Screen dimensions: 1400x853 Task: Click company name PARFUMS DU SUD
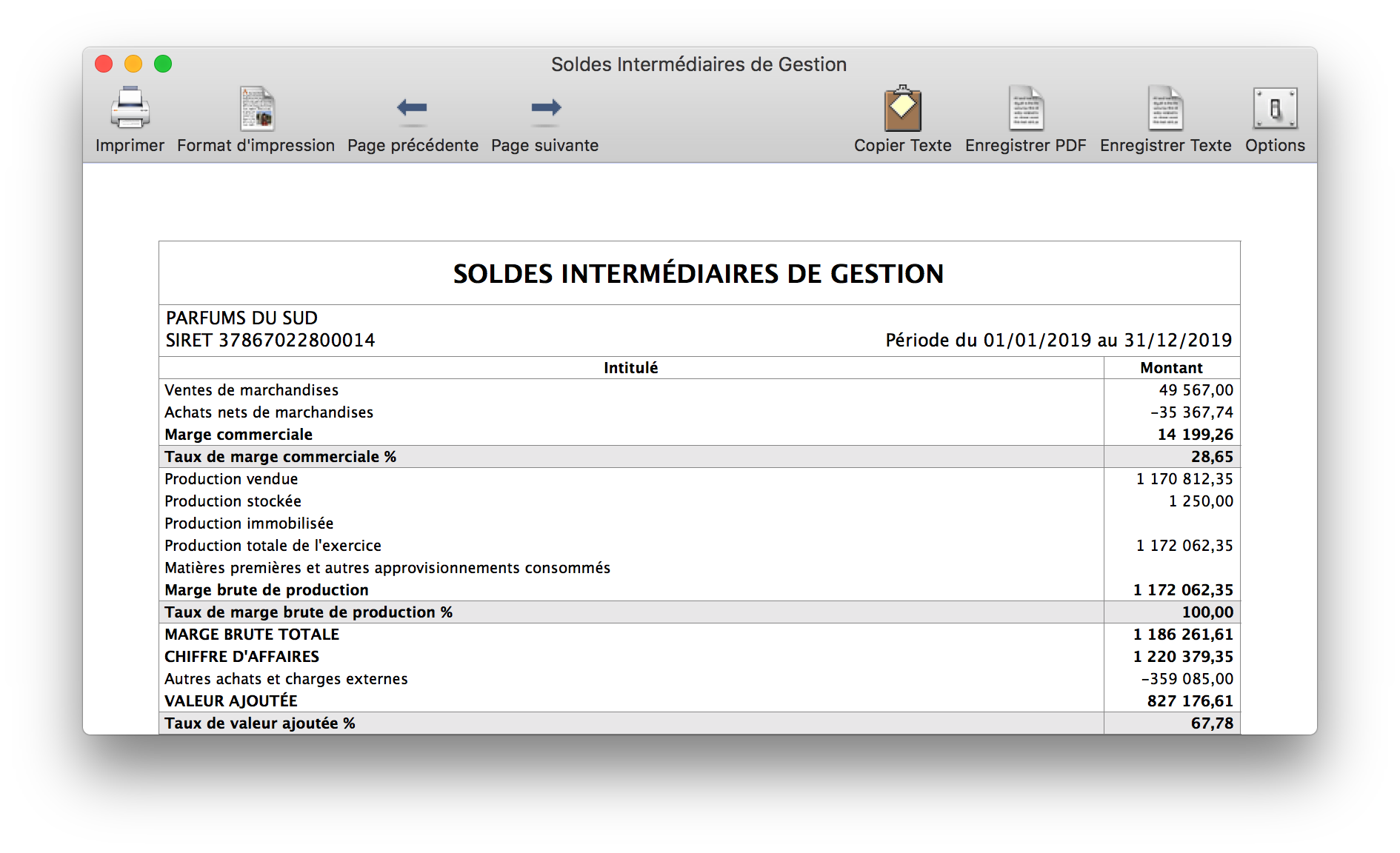241,318
